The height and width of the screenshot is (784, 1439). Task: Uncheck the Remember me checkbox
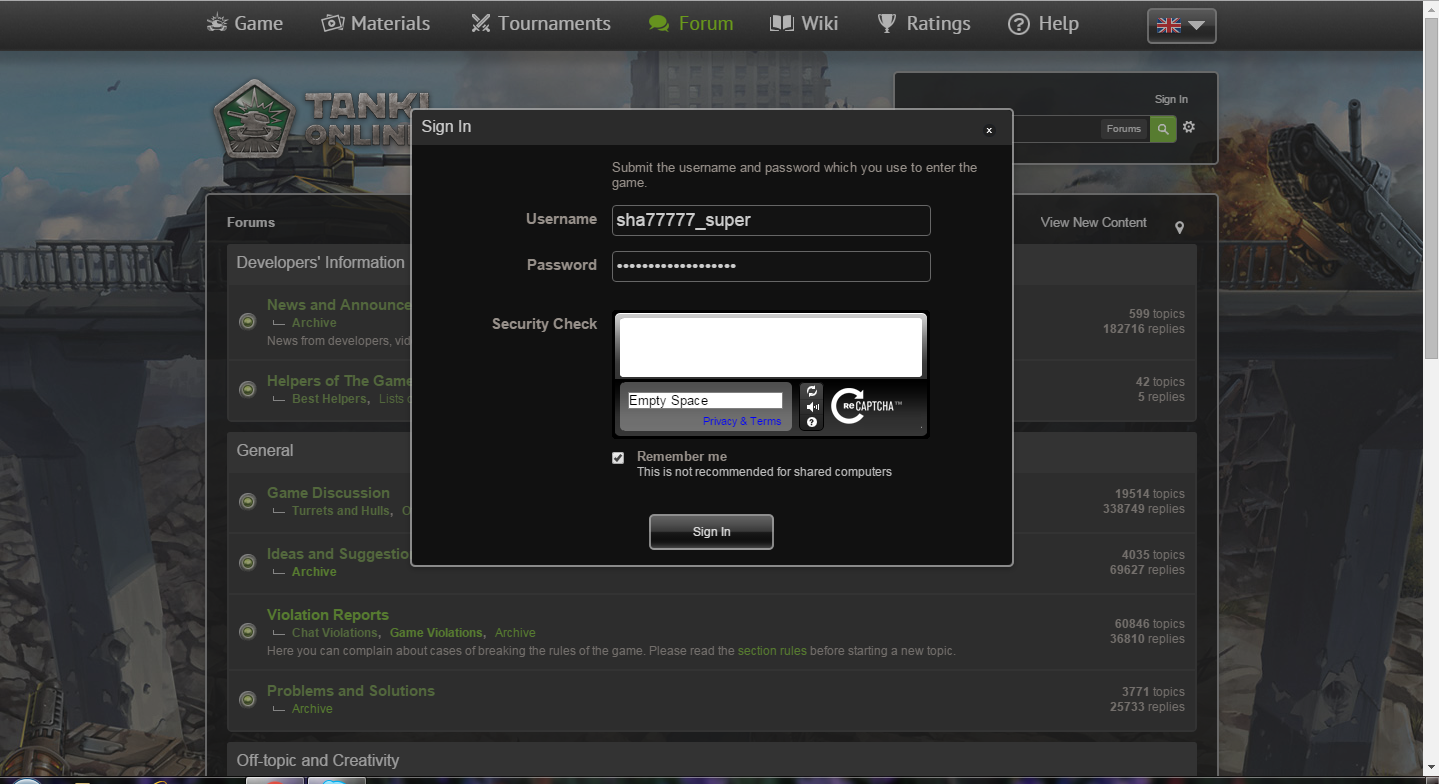click(x=618, y=458)
